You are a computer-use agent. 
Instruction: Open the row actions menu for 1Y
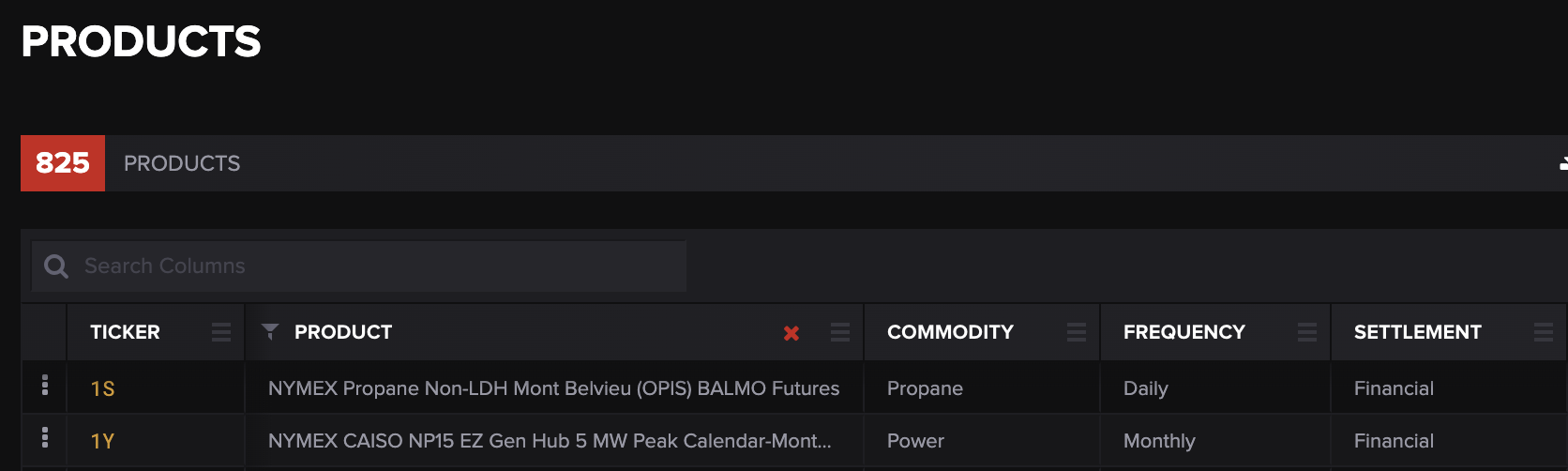click(45, 438)
